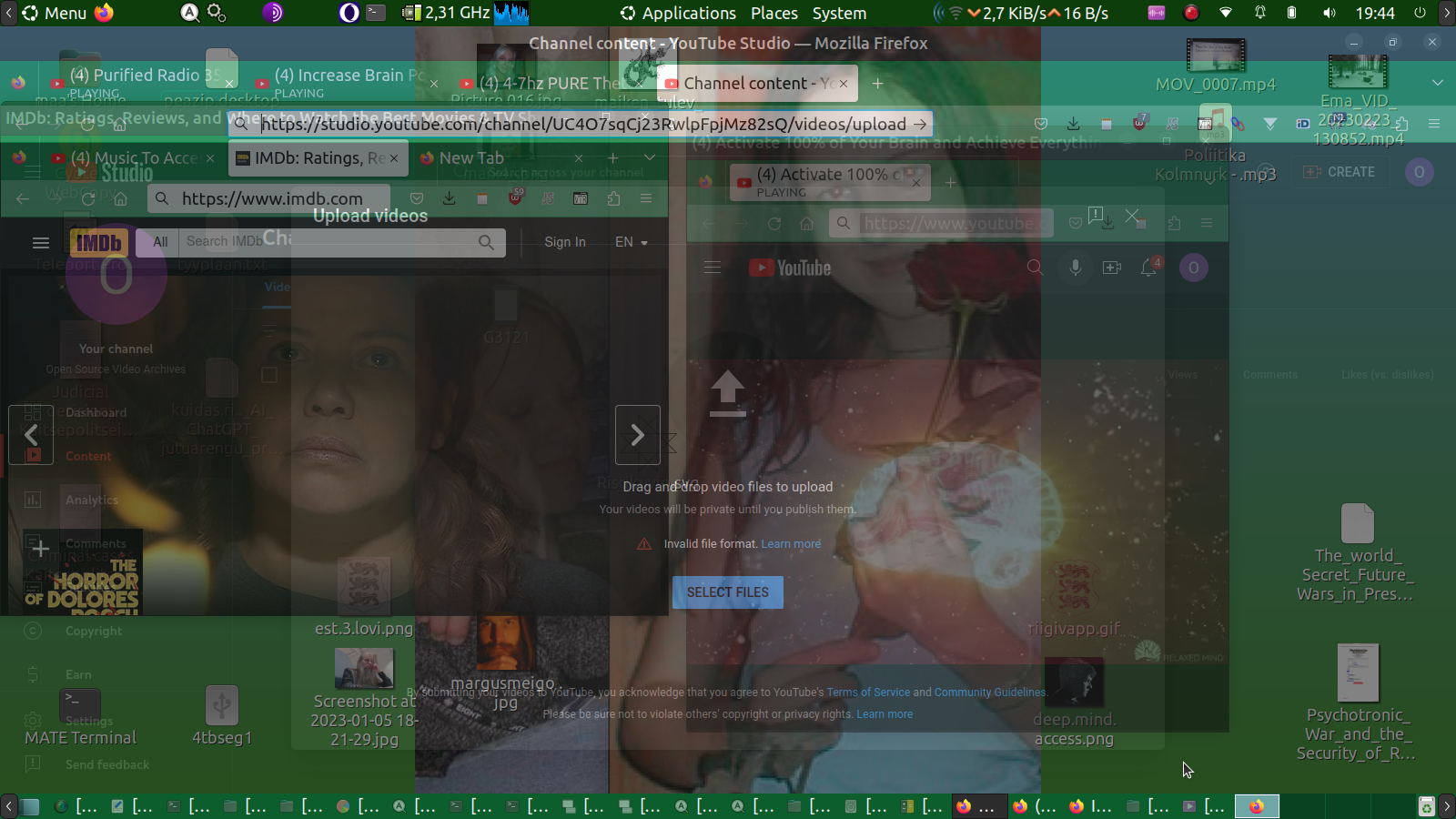Open the MATE Terminal desktop icon

pos(80,718)
